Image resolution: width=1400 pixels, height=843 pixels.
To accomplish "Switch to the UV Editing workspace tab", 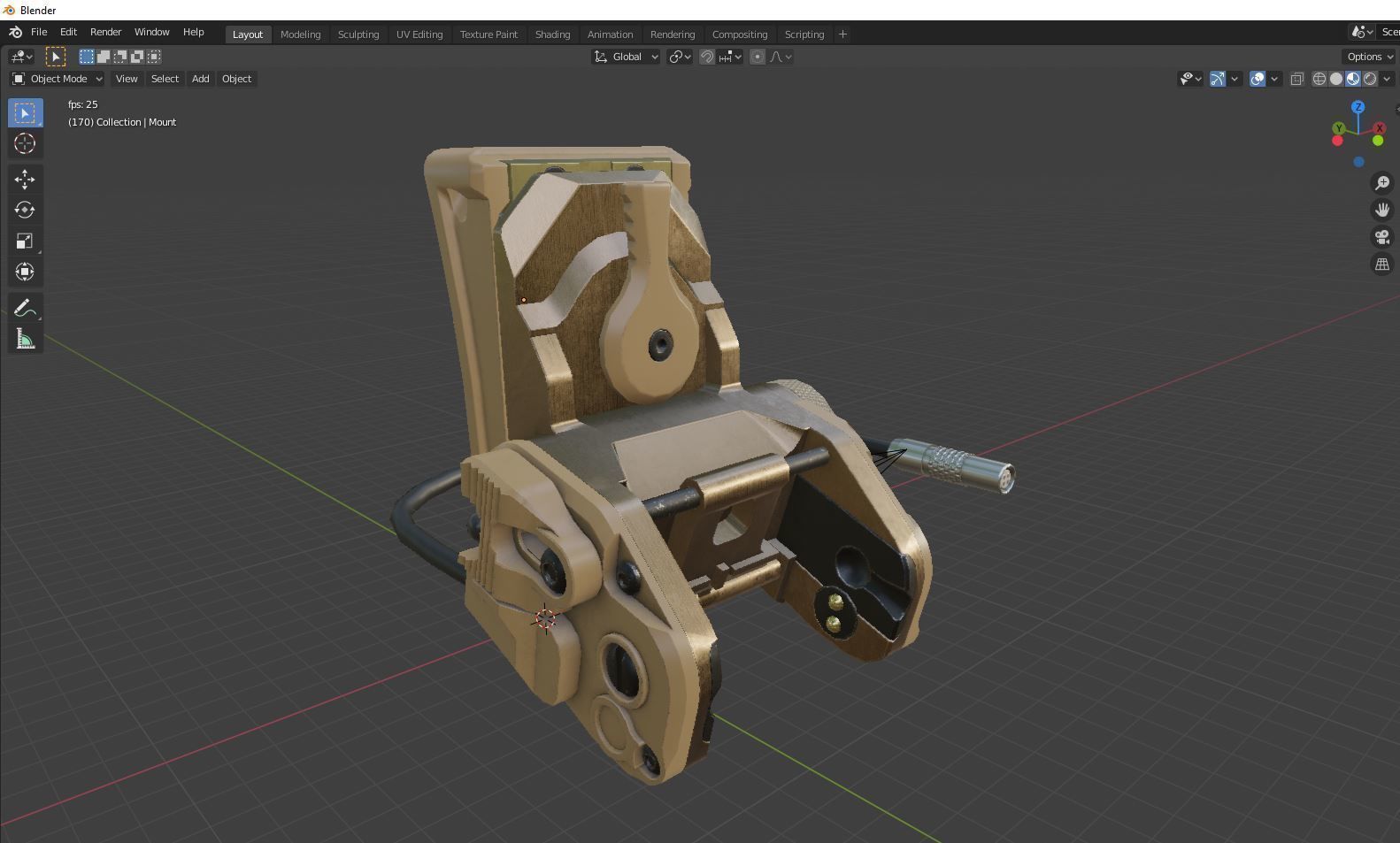I will (x=419, y=34).
